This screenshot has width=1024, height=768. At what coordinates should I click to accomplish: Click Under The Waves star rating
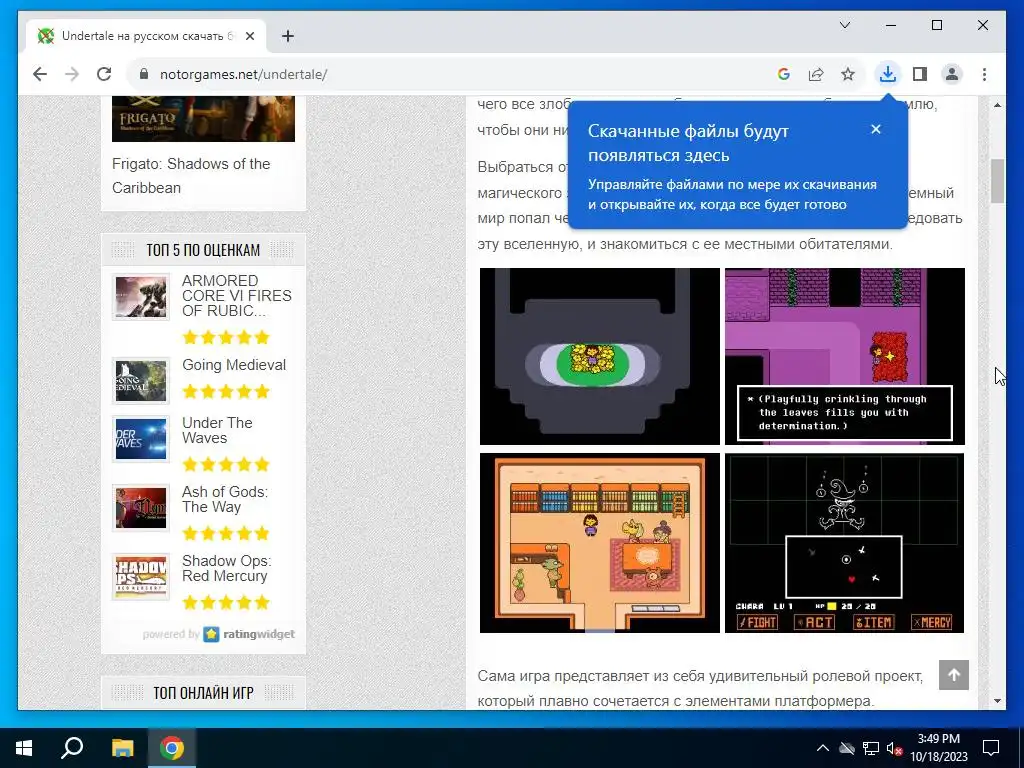click(x=226, y=464)
